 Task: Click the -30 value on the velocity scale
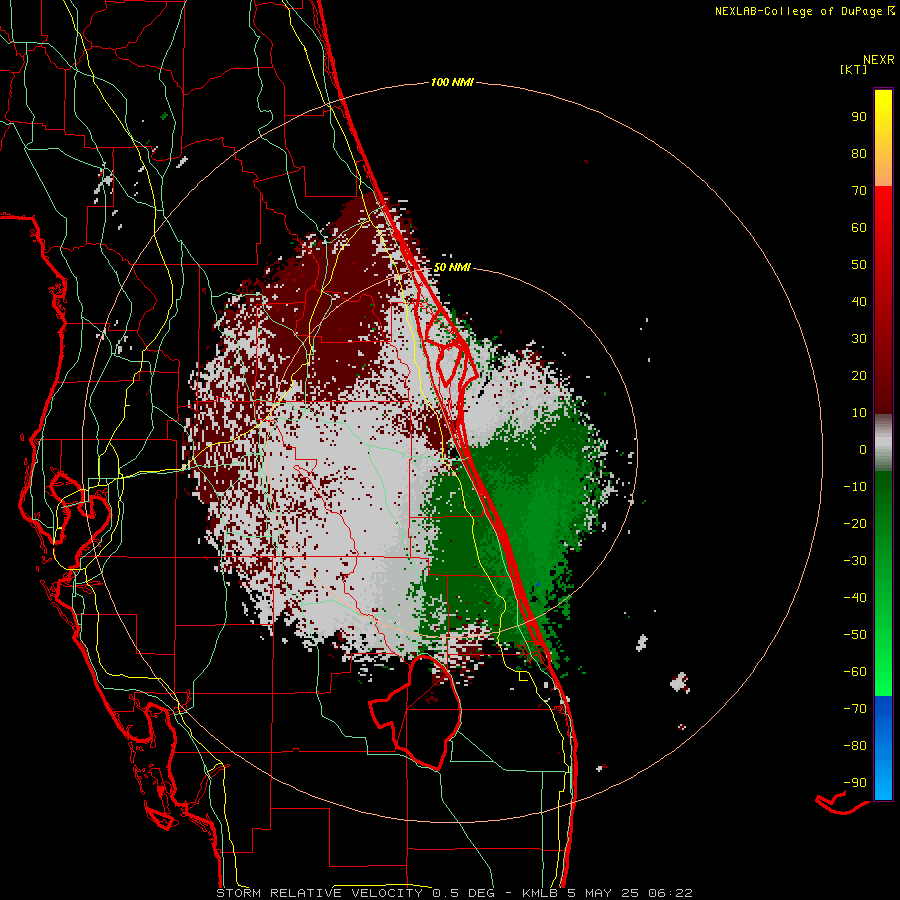pyautogui.click(x=855, y=561)
